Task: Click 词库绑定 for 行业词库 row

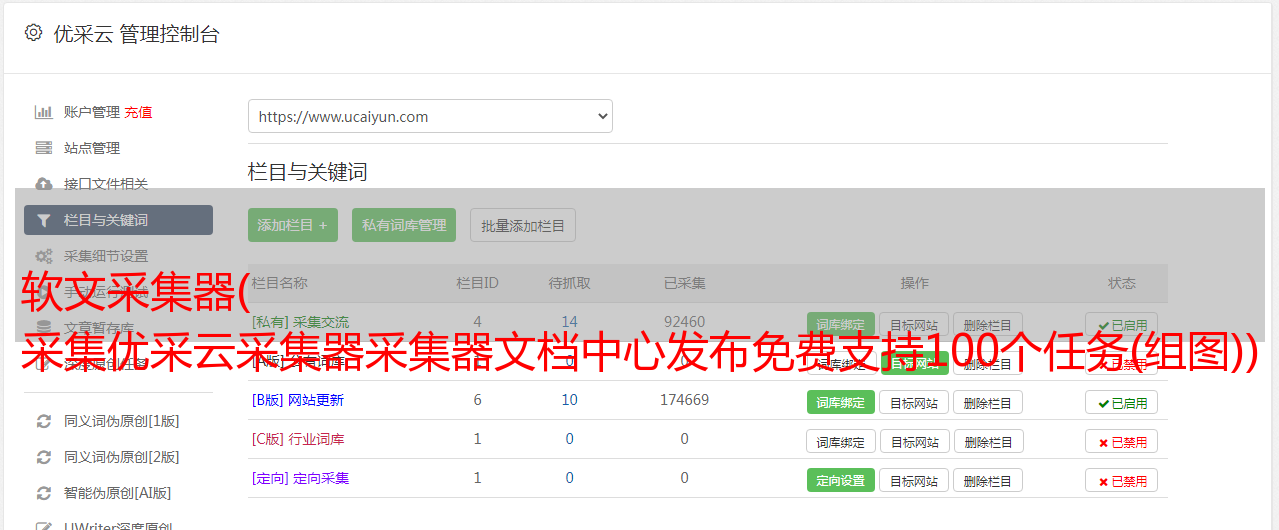Action: click(841, 441)
